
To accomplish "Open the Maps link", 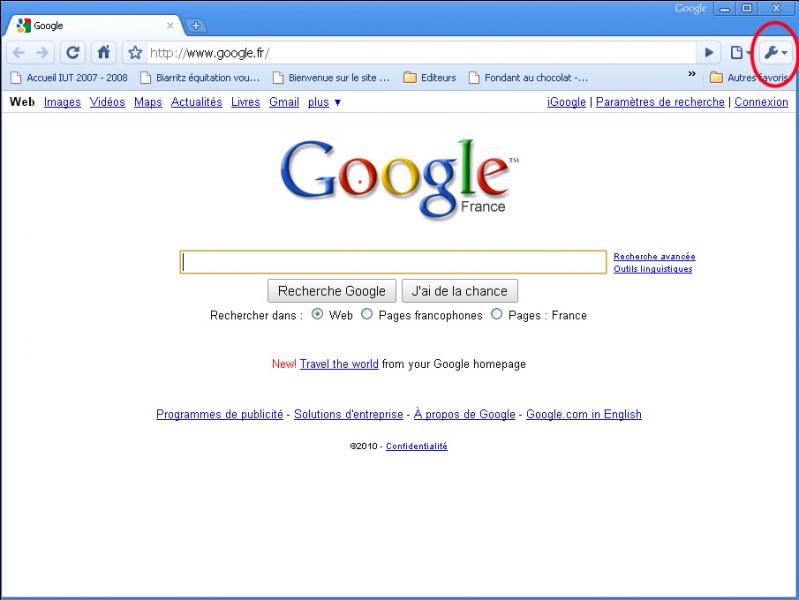I will coord(148,102).
